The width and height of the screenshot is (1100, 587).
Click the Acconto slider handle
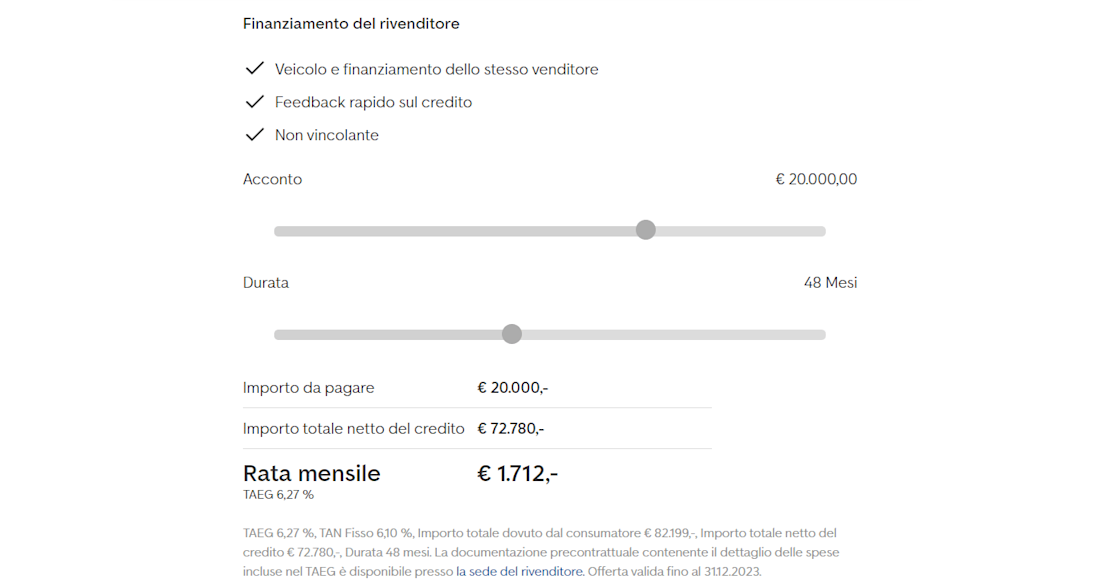pos(645,230)
